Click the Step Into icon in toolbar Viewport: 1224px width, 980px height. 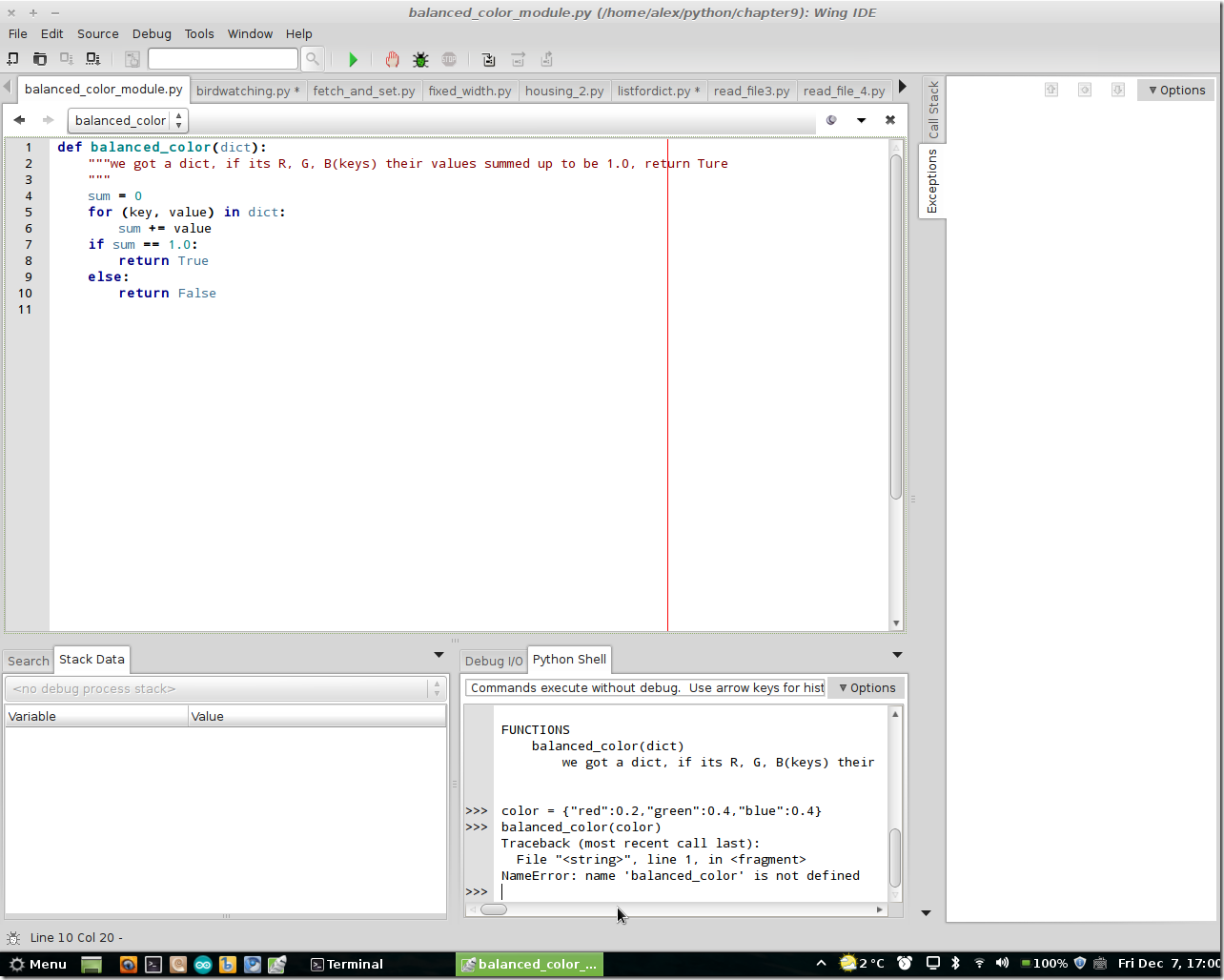488,60
